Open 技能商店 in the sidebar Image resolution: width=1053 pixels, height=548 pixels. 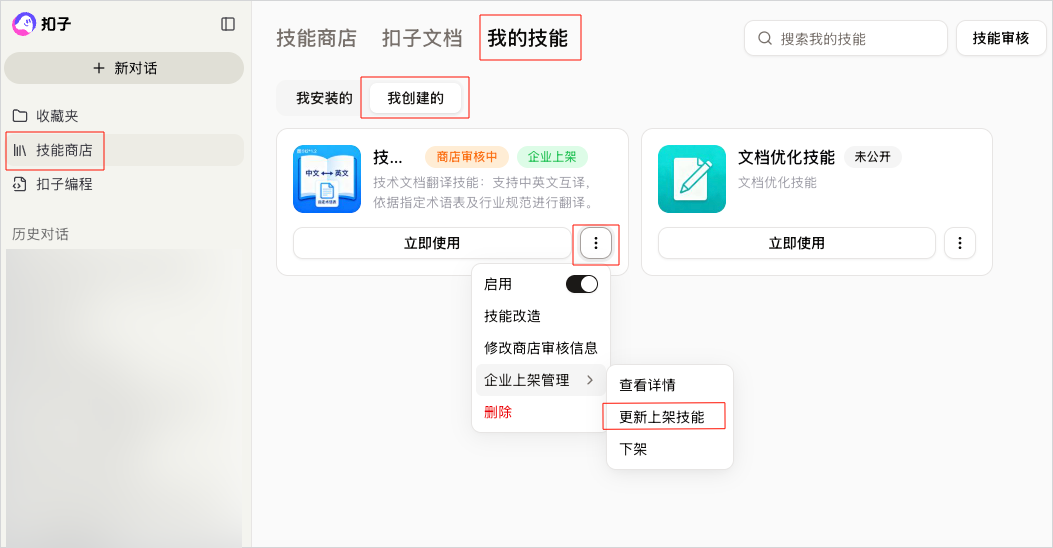click(124, 150)
